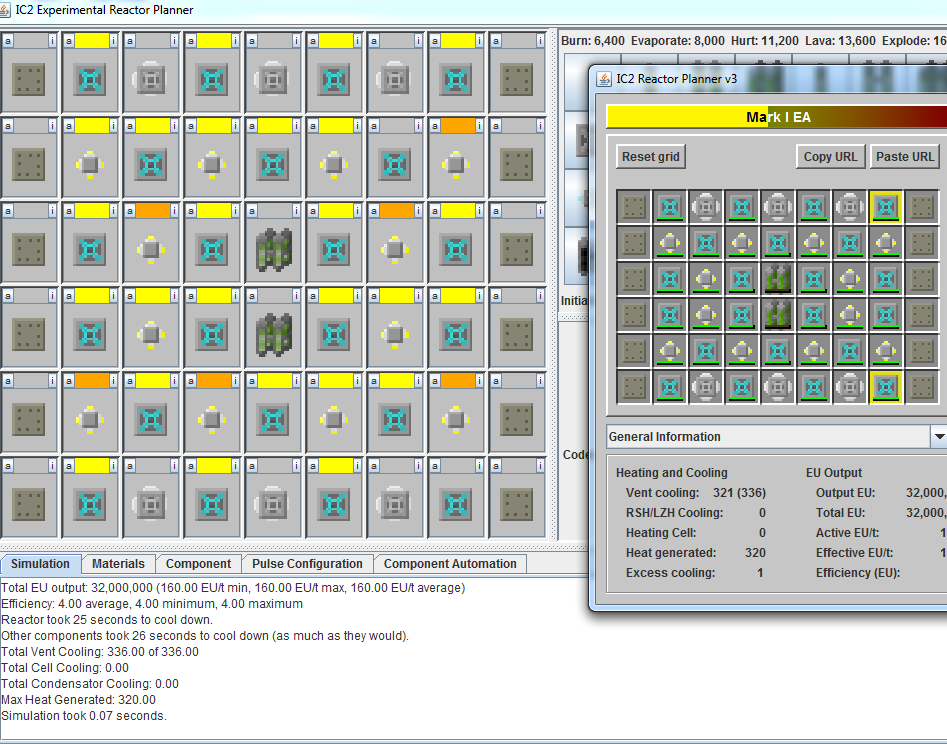947x744 pixels.
Task: Select the lower fuel rod in the large grid
Action: point(274,335)
